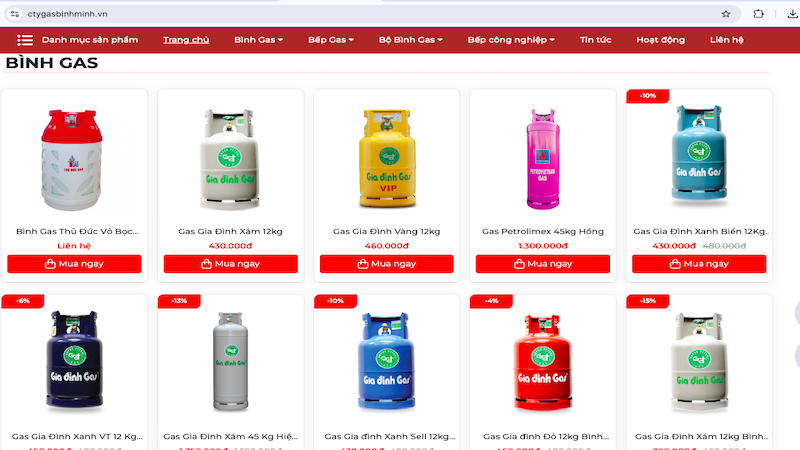Expand the Bếp công nghiệp dropdown menu
Image resolution: width=800 pixels, height=450 pixels.
(511, 40)
